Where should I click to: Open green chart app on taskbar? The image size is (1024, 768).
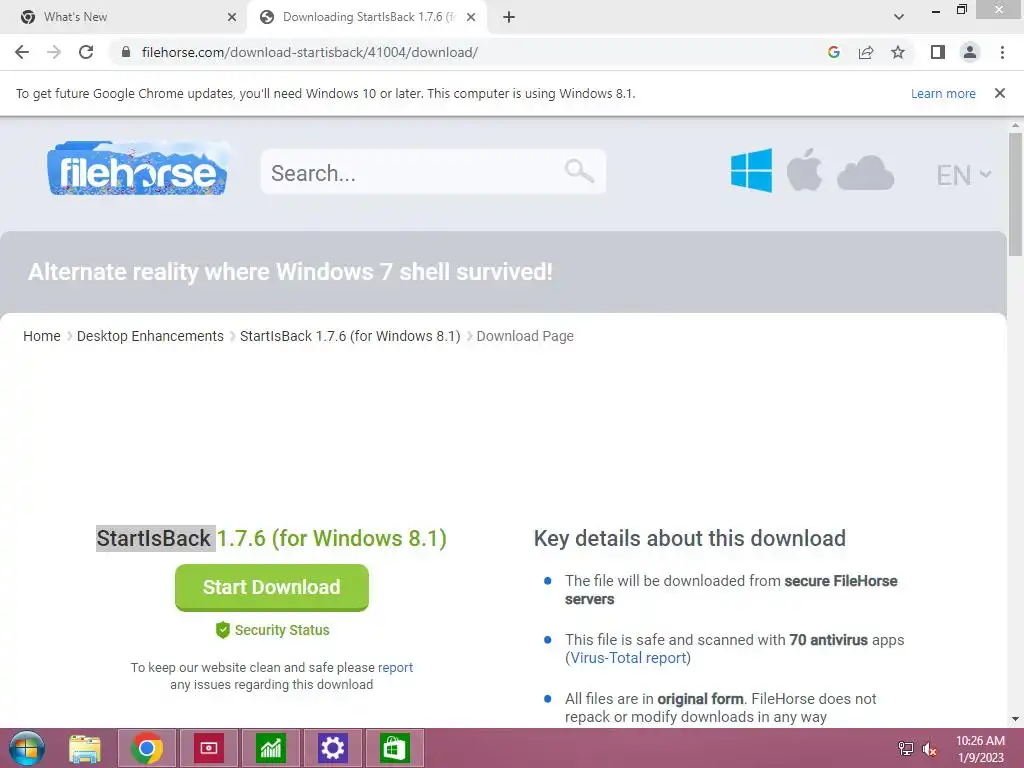point(270,748)
